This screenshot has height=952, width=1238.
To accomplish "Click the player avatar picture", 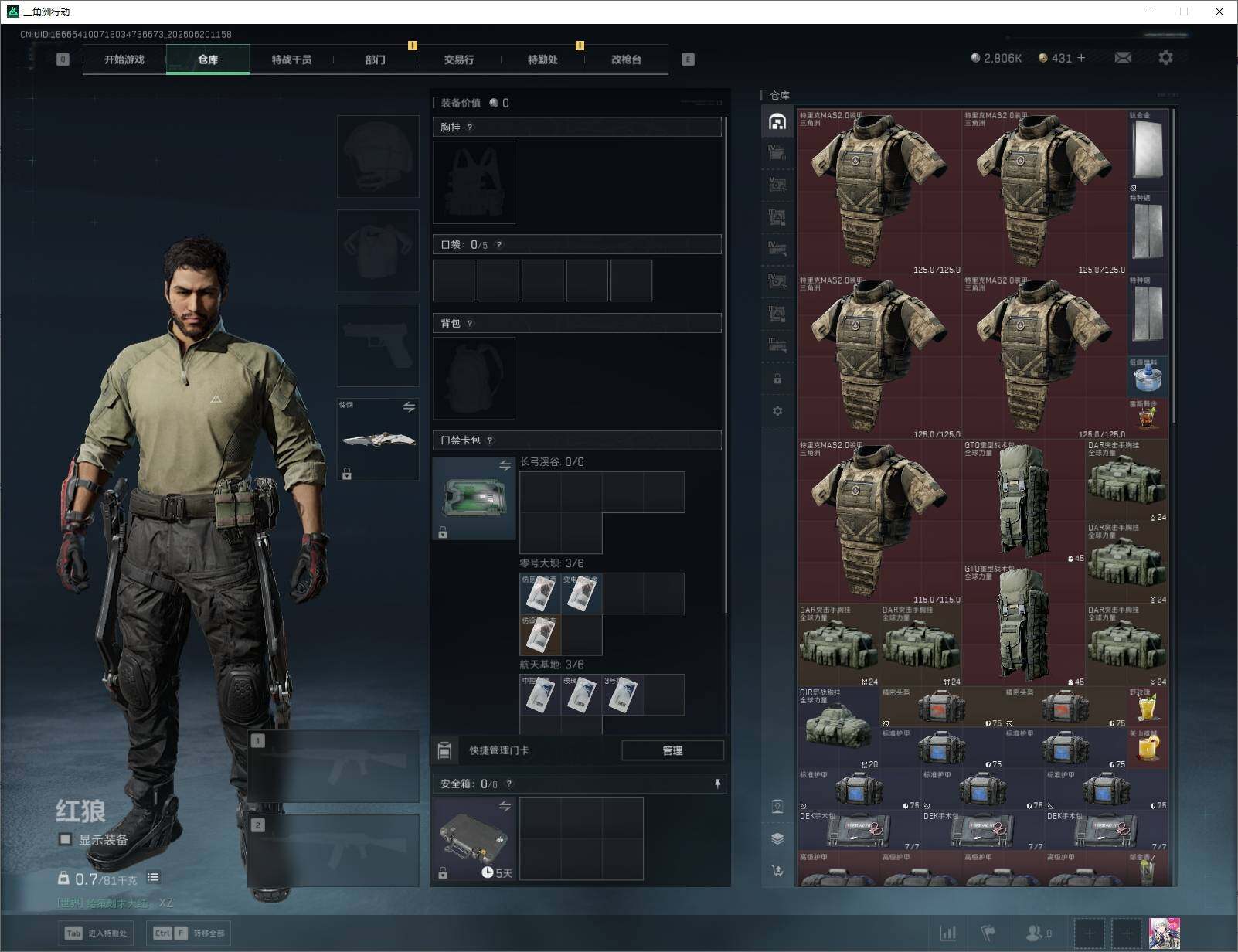I will [1165, 933].
